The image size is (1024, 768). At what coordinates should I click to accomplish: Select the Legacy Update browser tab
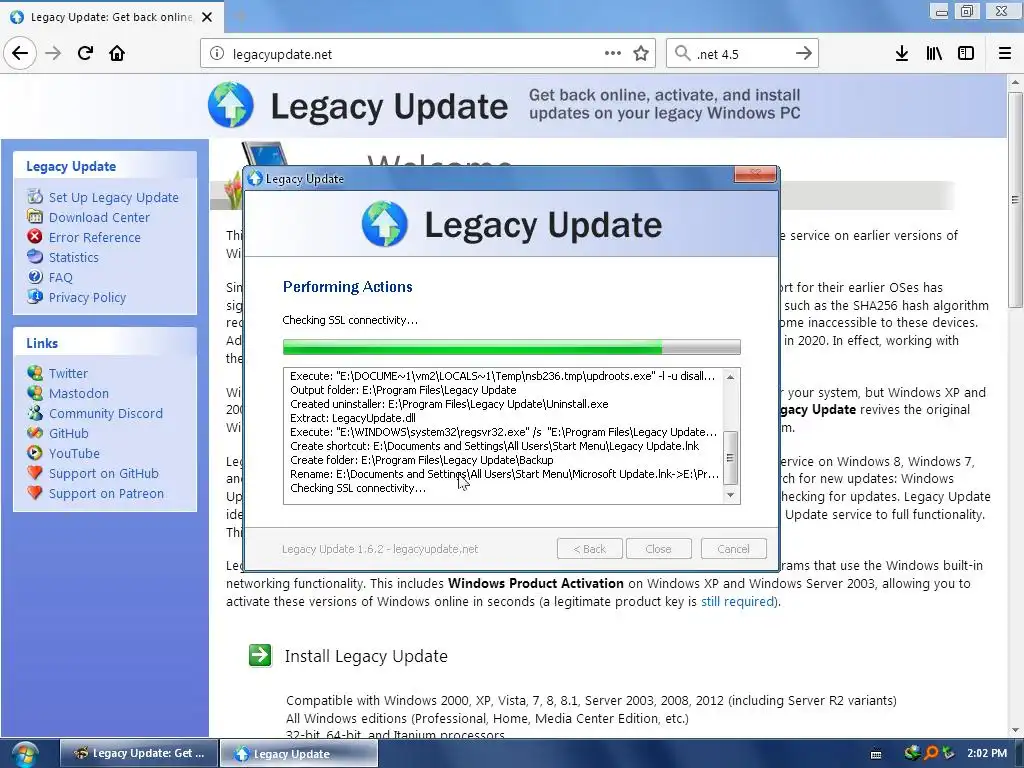tap(112, 17)
